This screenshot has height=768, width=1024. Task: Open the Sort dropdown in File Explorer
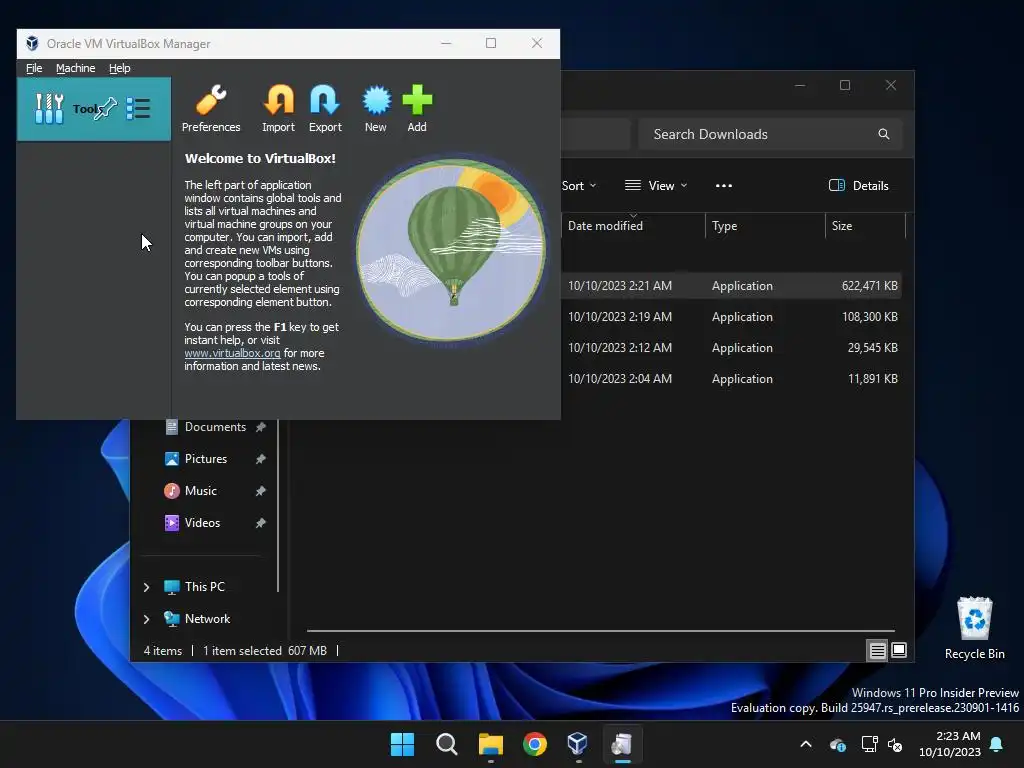point(579,186)
